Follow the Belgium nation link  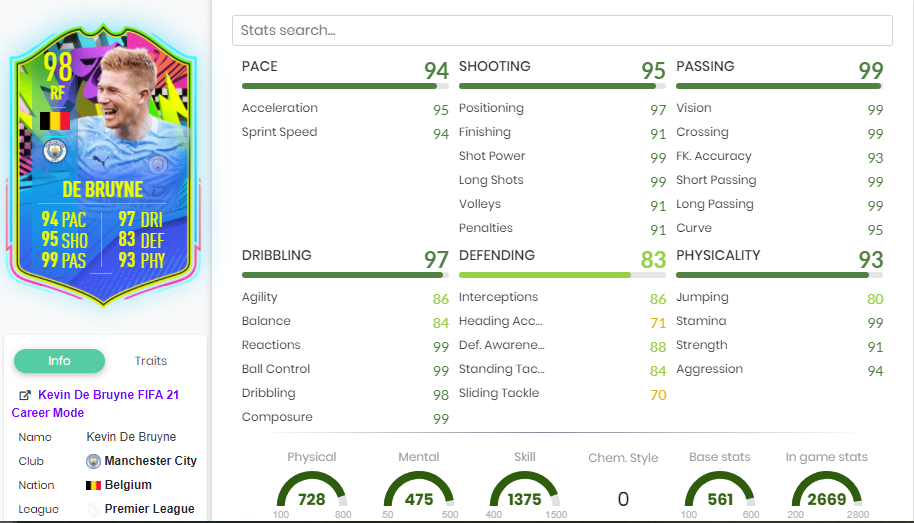[x=128, y=485]
